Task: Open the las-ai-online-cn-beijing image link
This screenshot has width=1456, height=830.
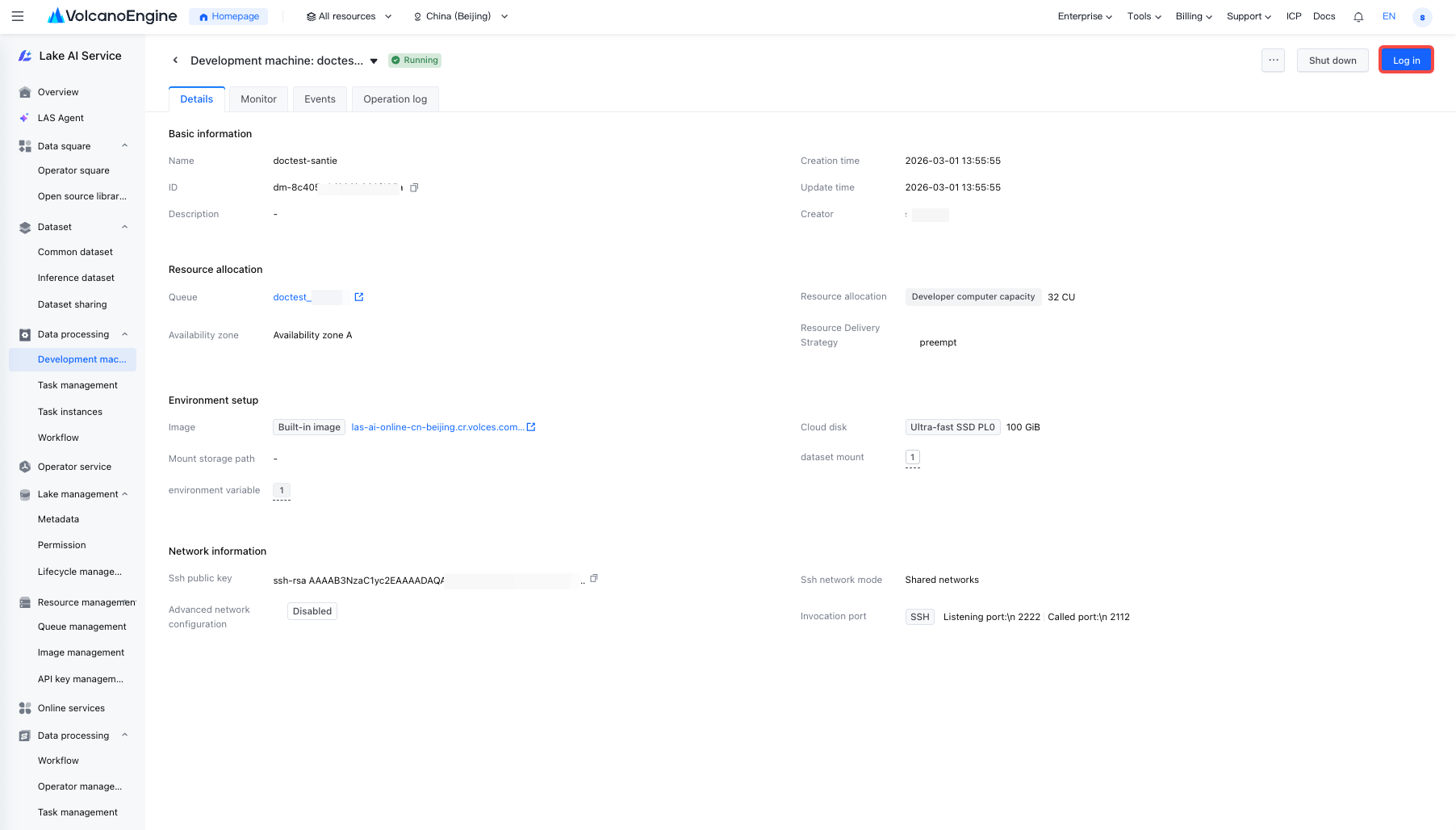Action: click(437, 427)
